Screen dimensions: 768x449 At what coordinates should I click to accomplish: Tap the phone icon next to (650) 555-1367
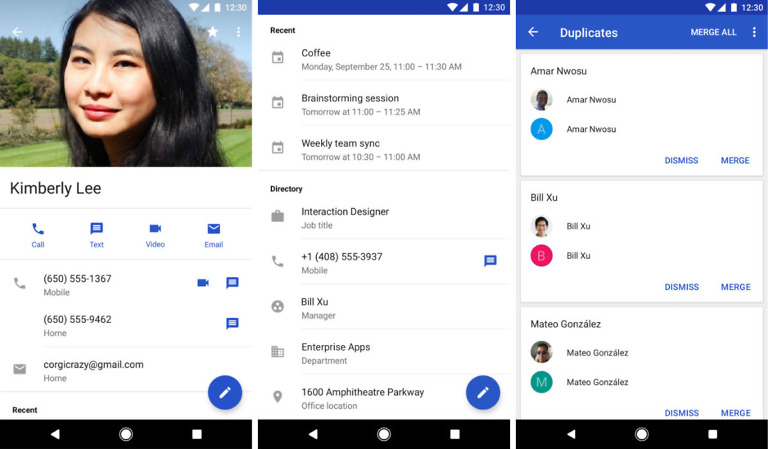tap(20, 283)
